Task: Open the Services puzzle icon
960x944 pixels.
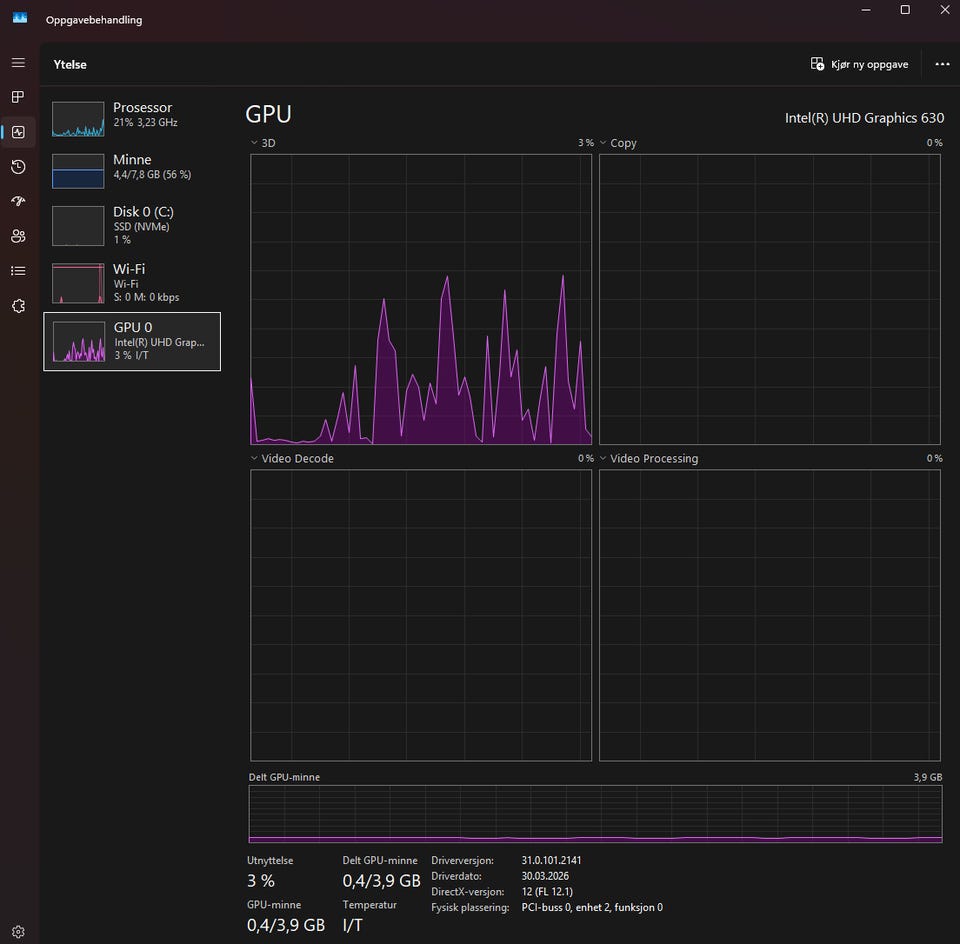Action: pos(18,305)
